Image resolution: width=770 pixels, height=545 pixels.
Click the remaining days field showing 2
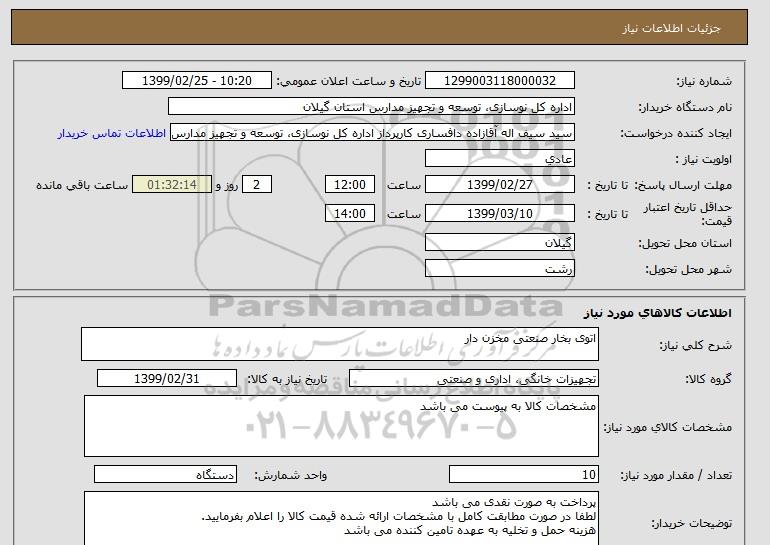[256, 185]
